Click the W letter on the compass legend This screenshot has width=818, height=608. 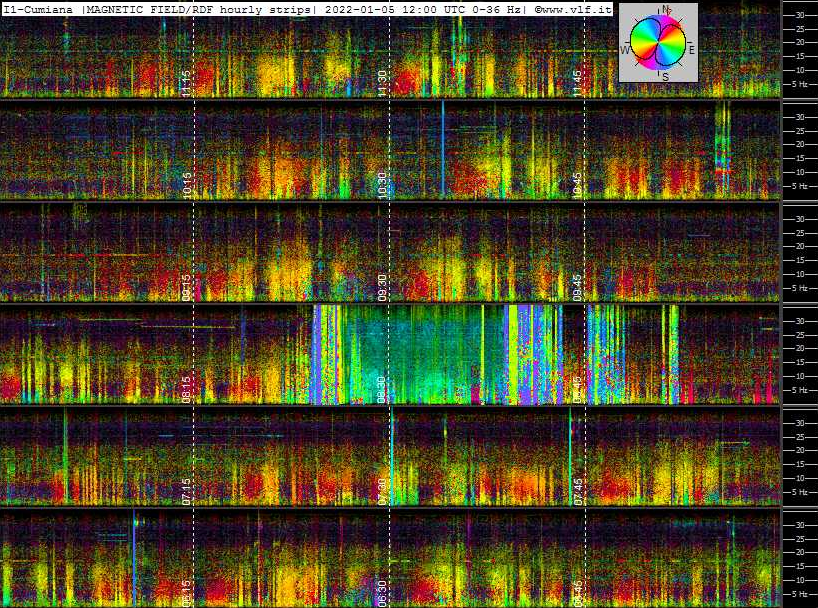pos(624,50)
